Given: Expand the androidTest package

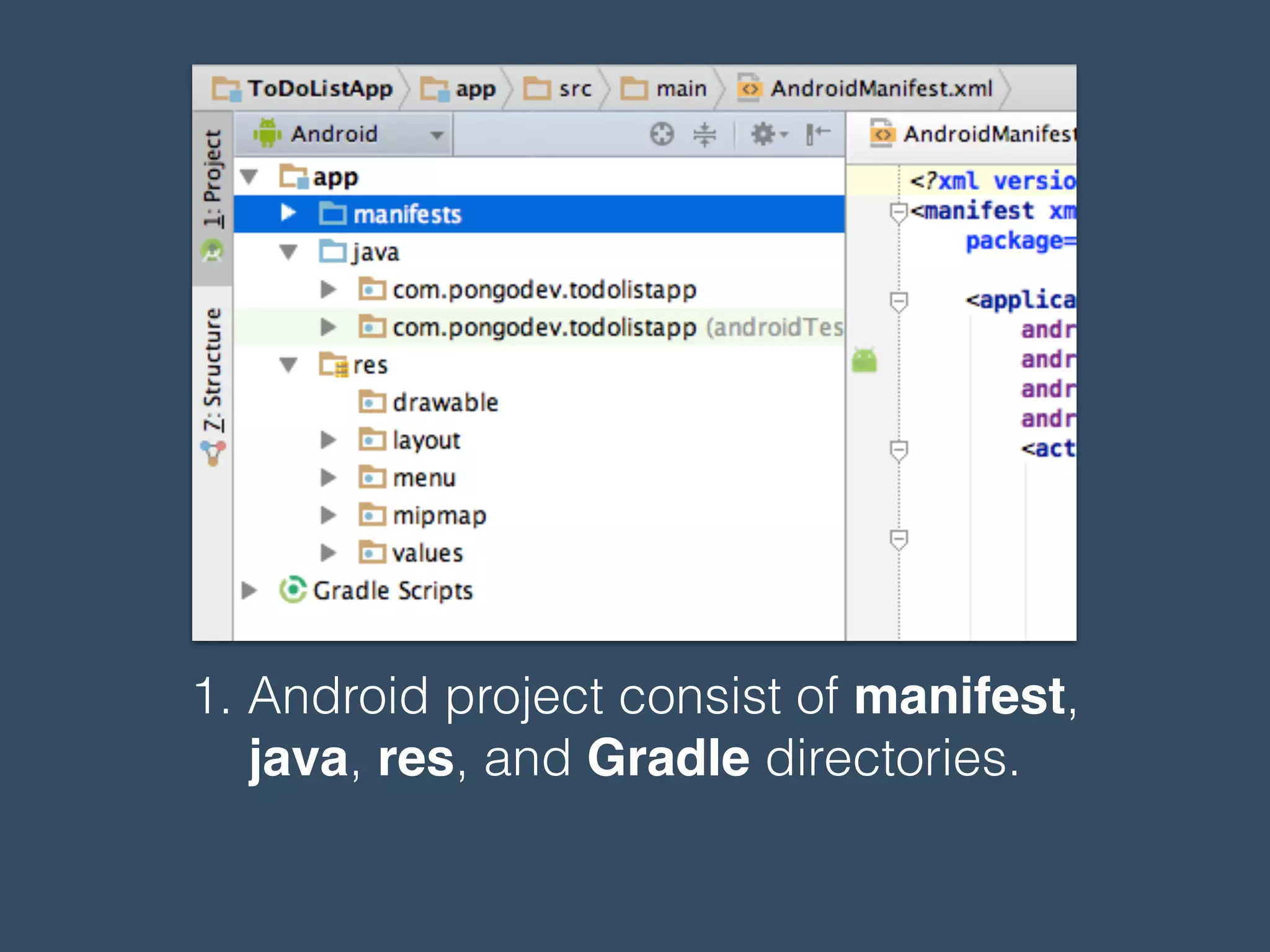Looking at the screenshot, I should coord(328,327).
